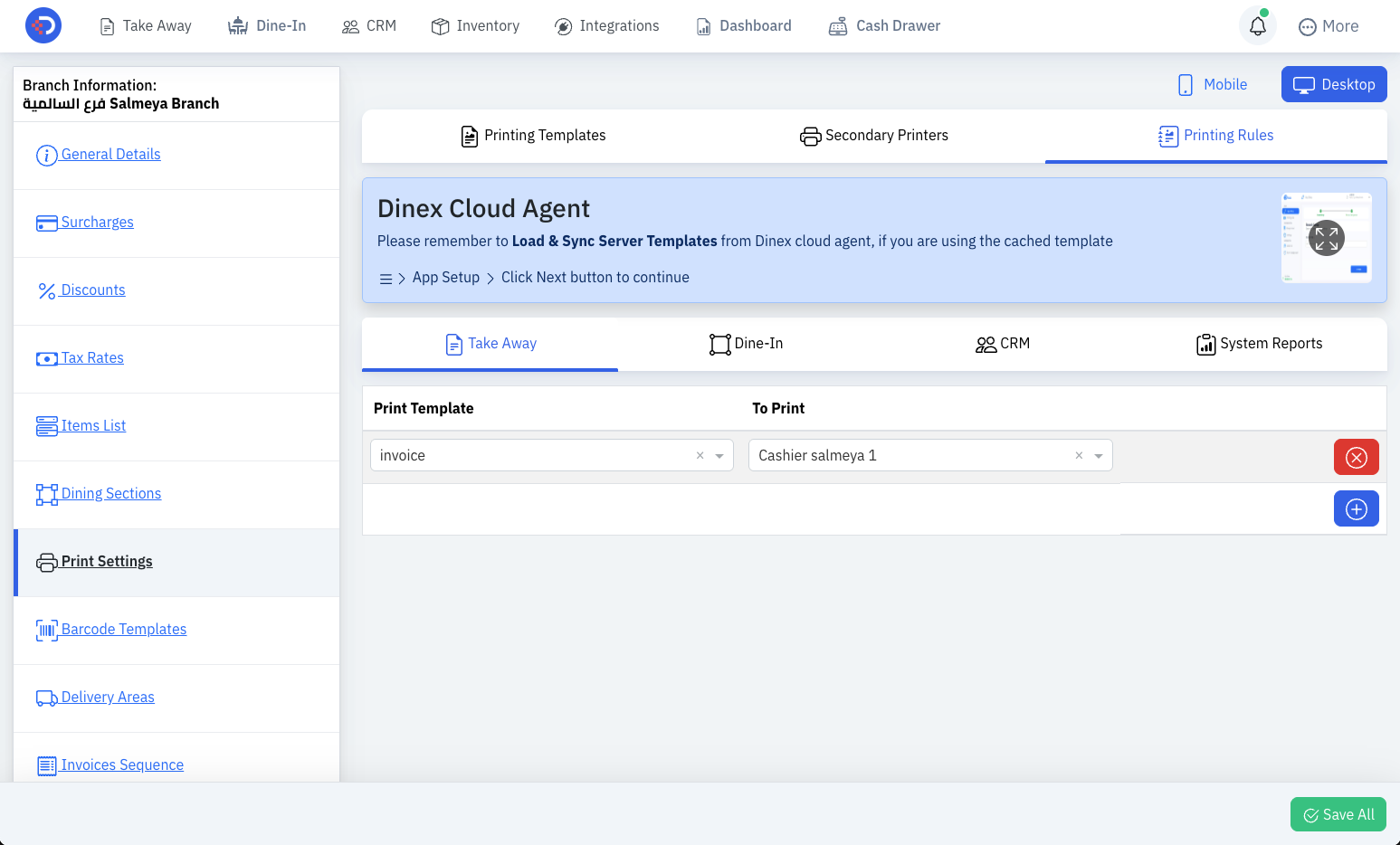Click the Load & Sync Server Templates text
The height and width of the screenshot is (845, 1400).
[614, 242]
